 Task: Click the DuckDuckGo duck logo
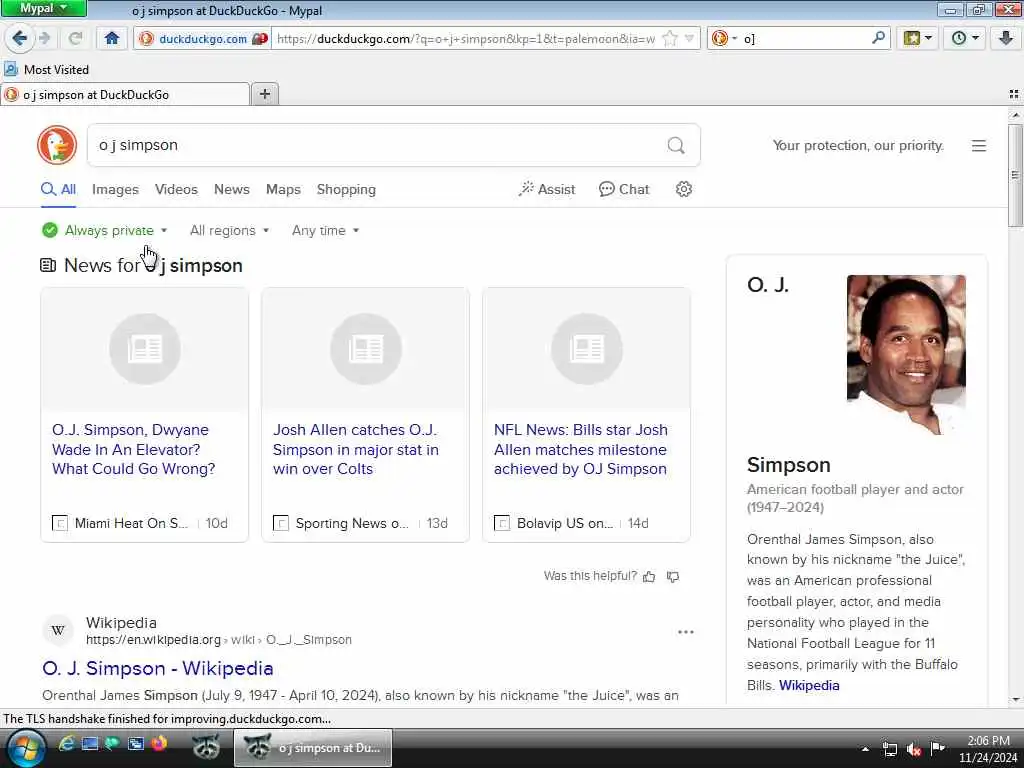[57, 145]
